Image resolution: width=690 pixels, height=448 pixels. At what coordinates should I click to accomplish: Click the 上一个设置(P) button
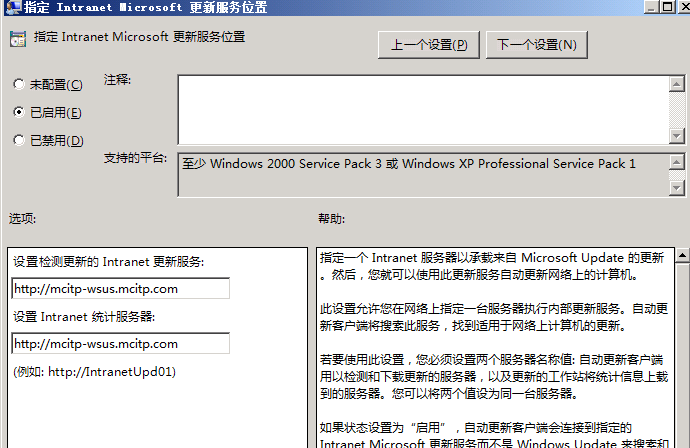click(x=429, y=45)
